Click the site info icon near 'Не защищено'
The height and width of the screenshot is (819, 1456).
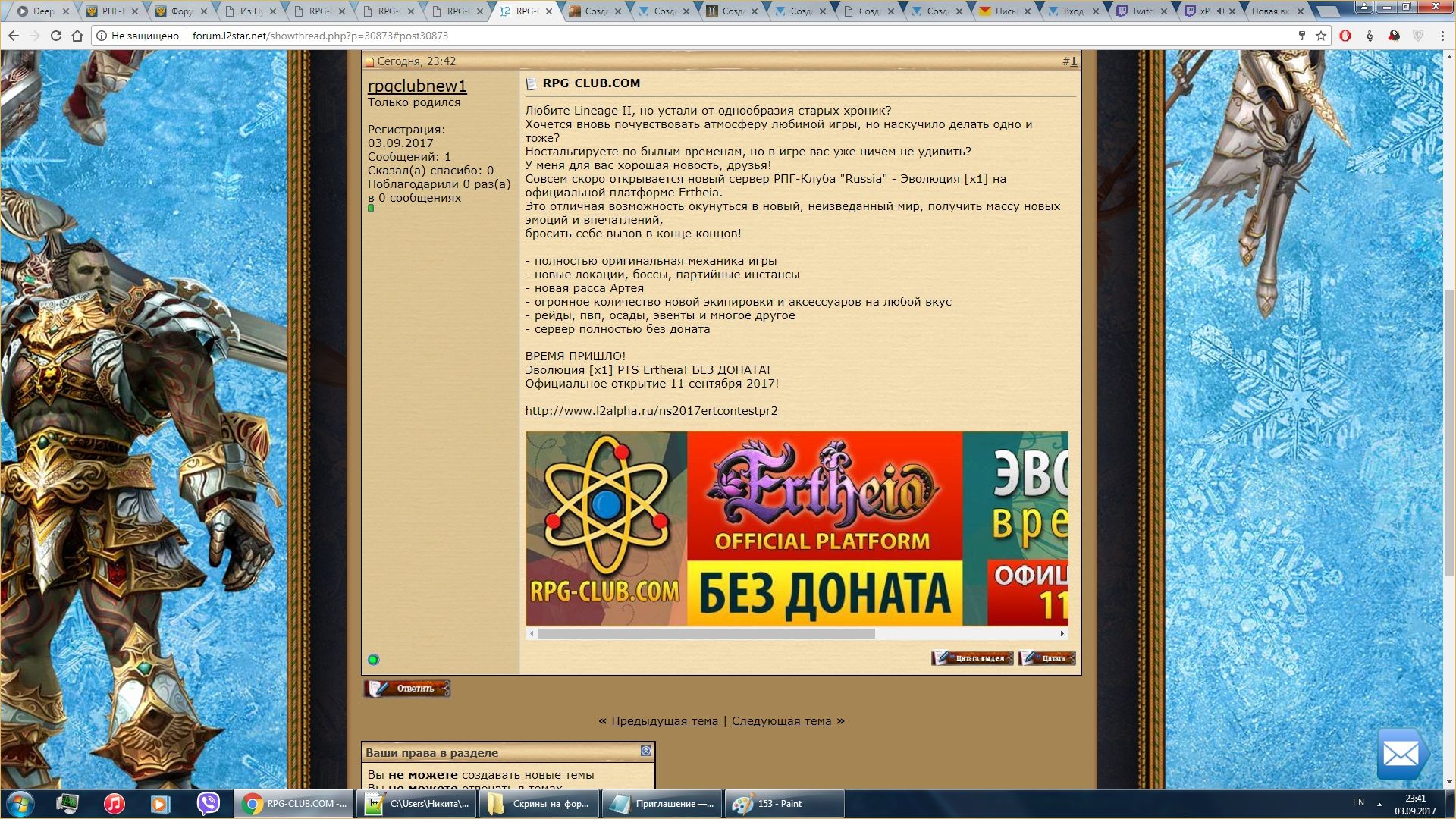coord(102,36)
